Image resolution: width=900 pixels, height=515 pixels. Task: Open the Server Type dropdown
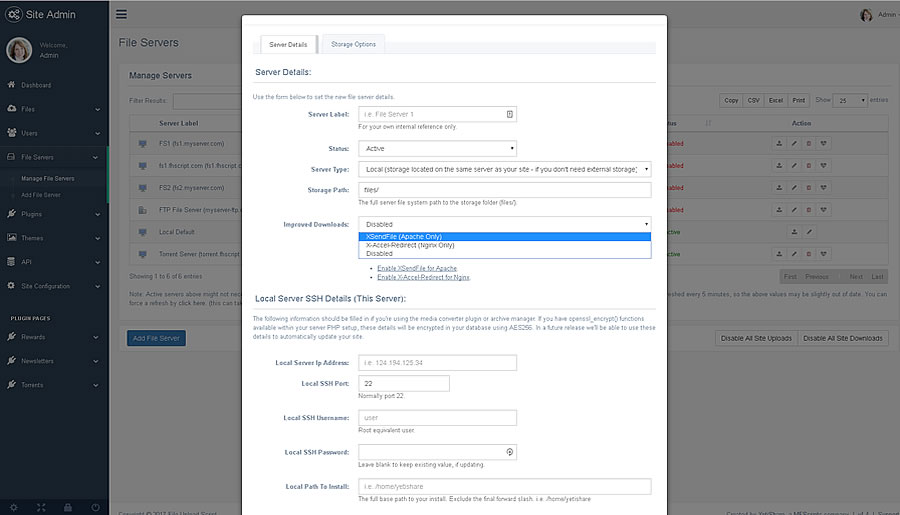(x=505, y=169)
